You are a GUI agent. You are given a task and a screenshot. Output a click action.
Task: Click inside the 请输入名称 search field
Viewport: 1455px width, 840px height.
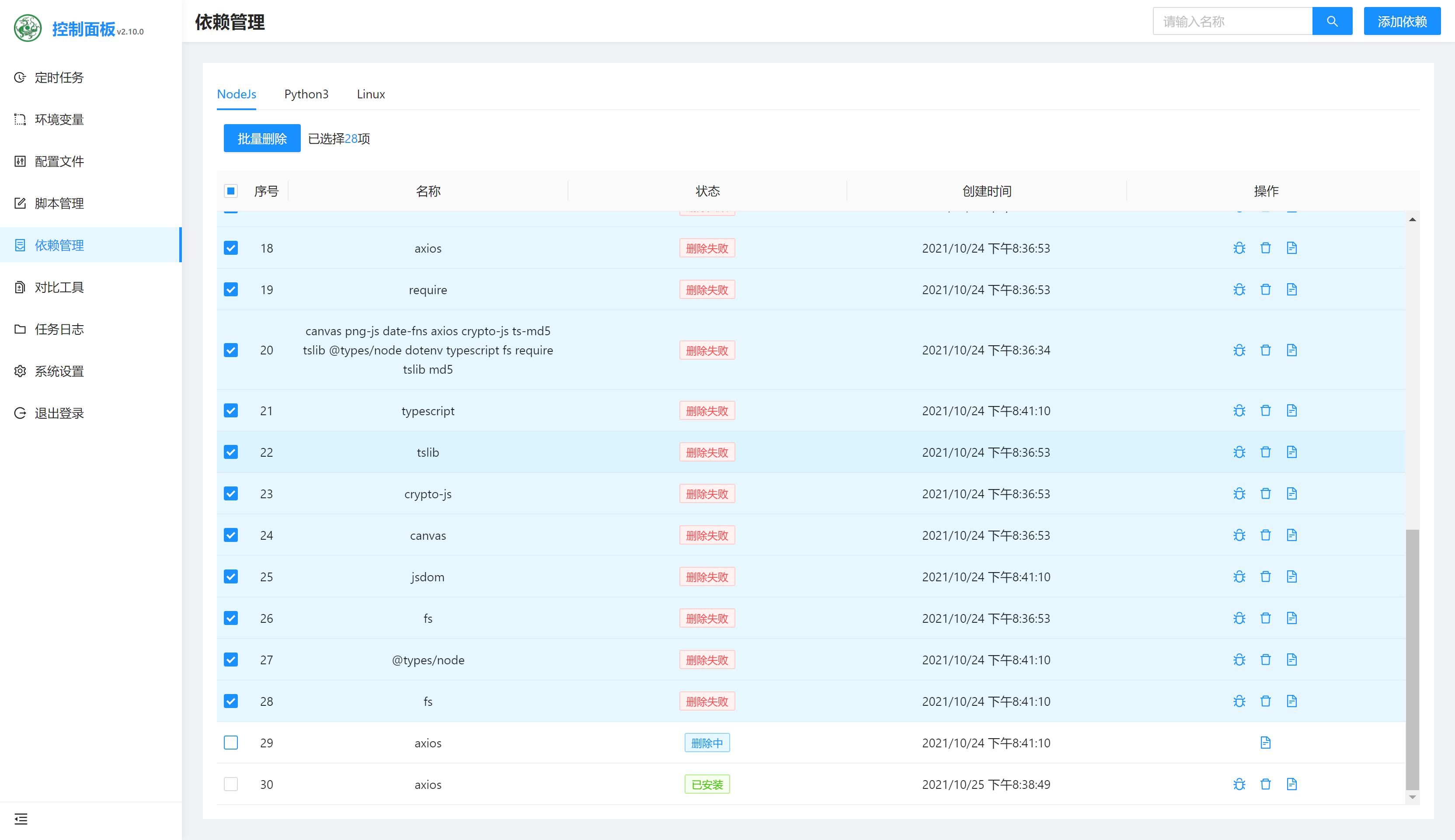pos(1232,21)
